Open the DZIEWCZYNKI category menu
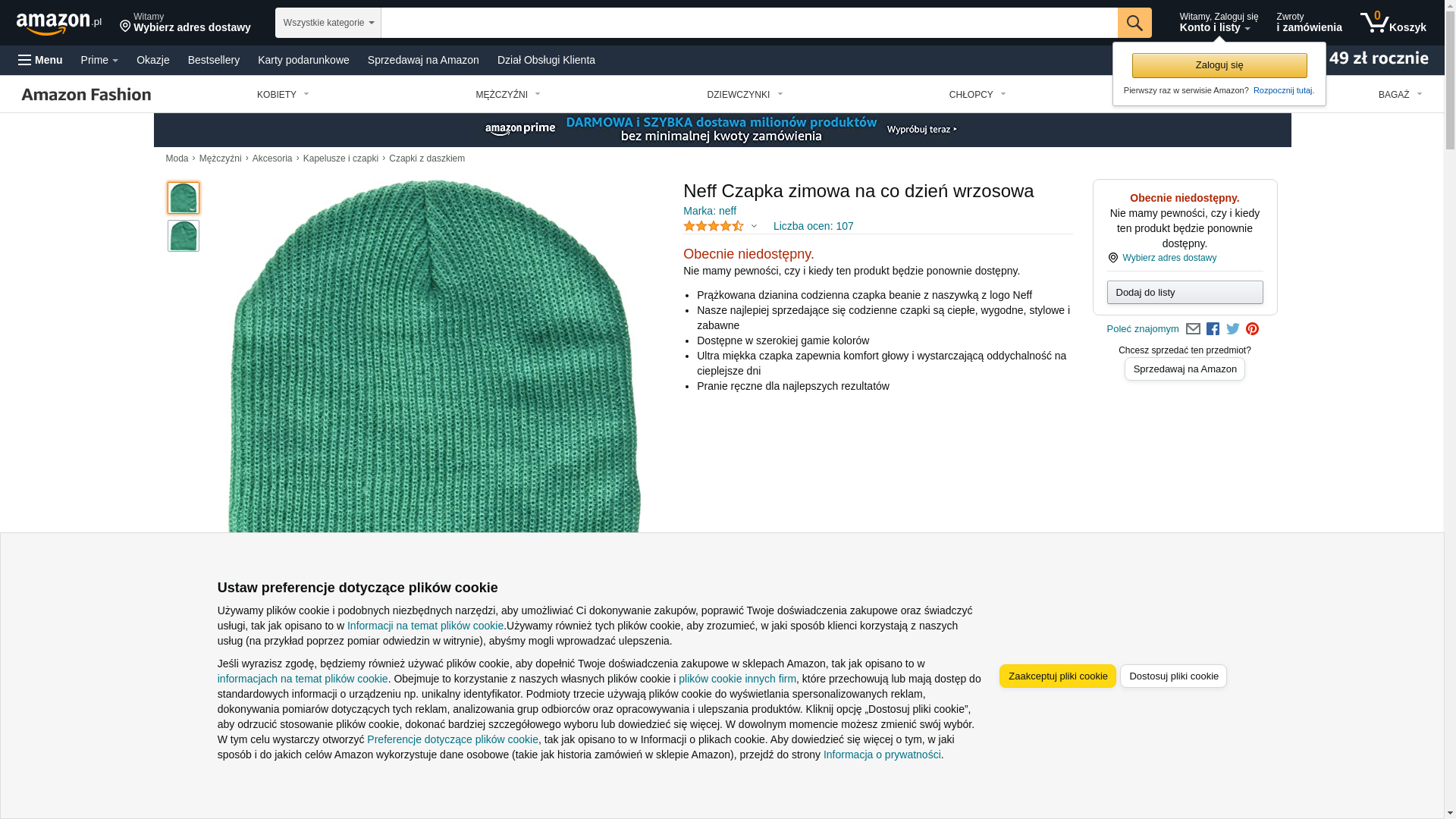Viewport: 1456px width, 819px height. [x=745, y=95]
